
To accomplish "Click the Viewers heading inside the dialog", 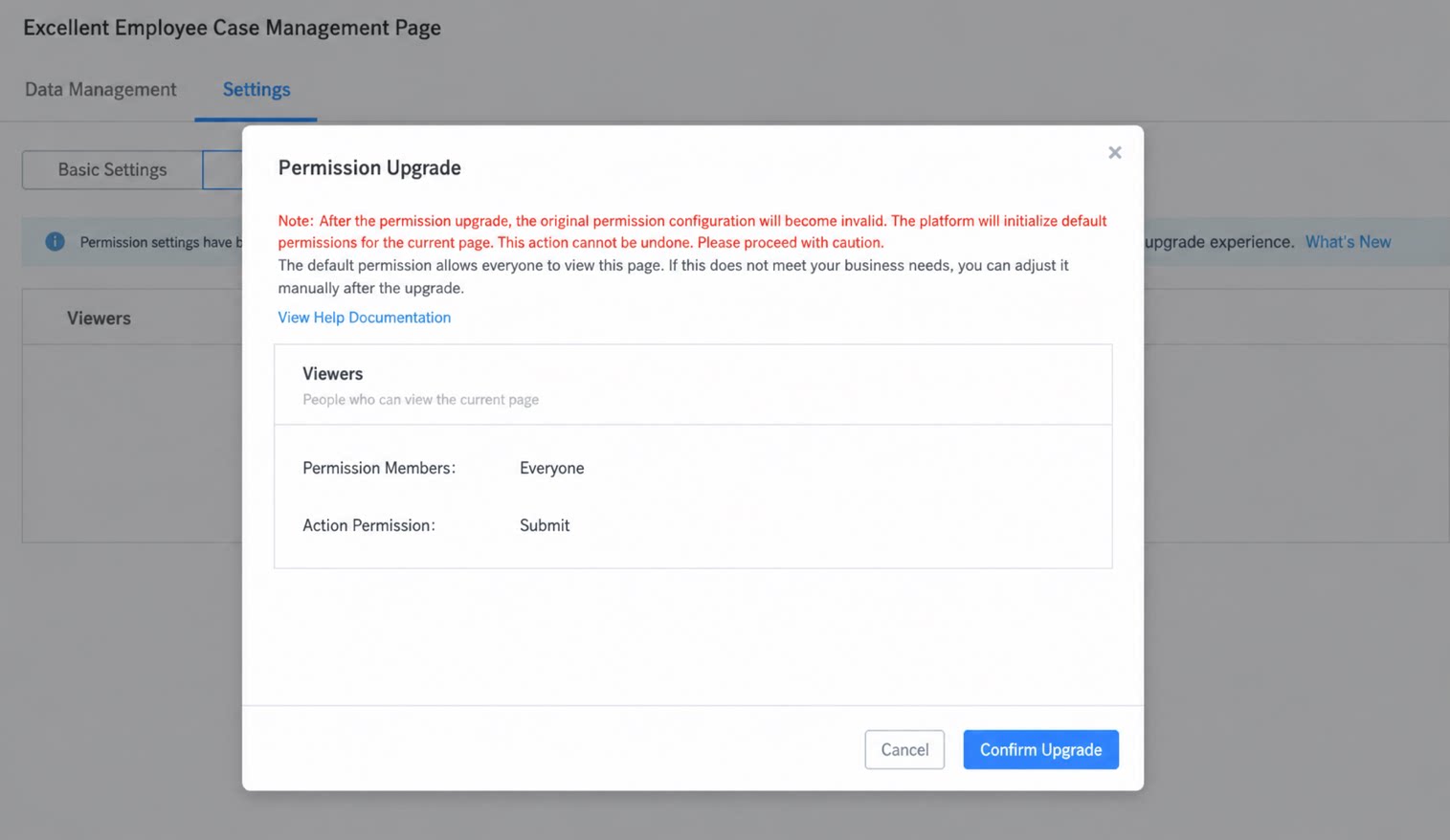I will click(332, 373).
